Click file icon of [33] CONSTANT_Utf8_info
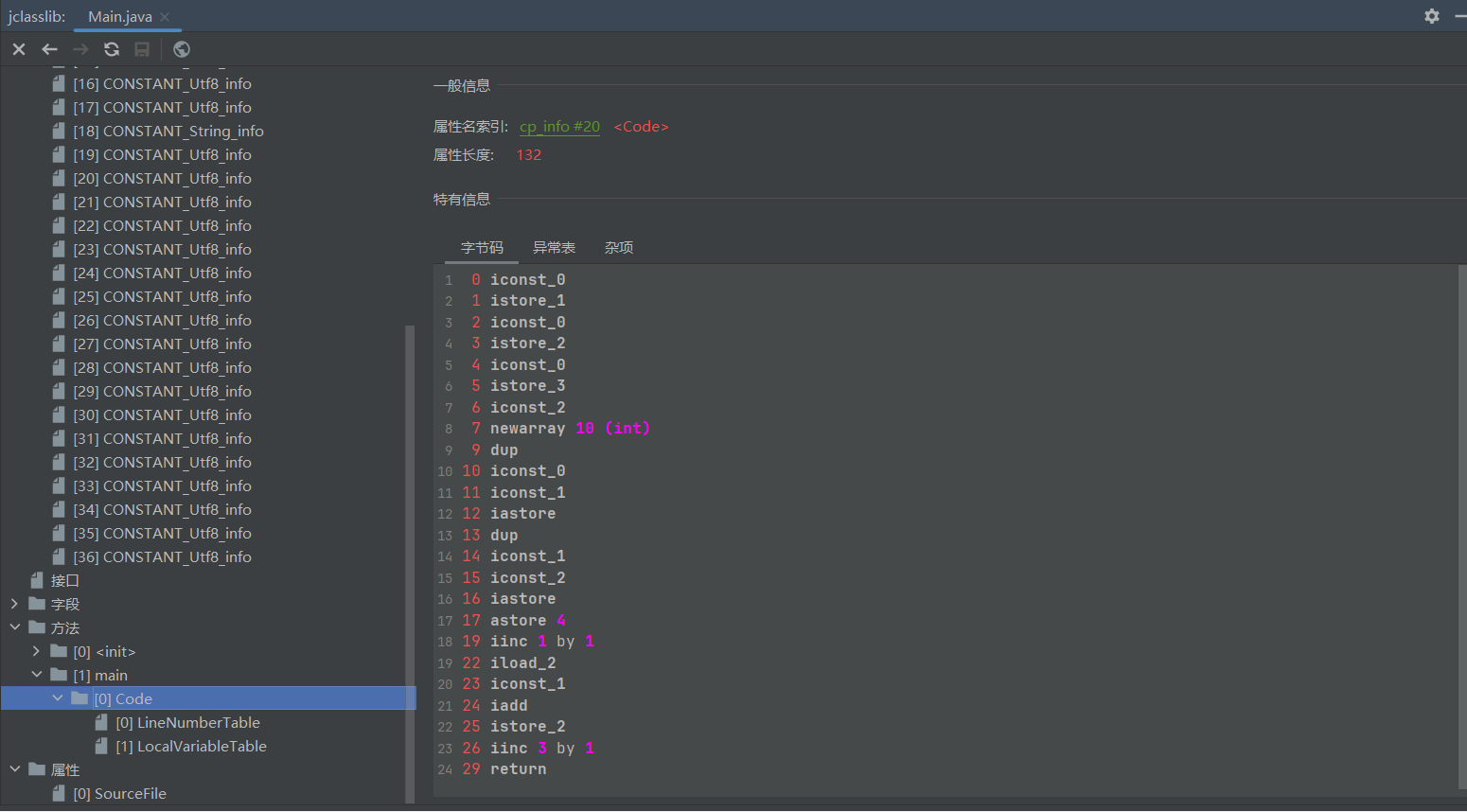1467x812 pixels. click(x=59, y=485)
